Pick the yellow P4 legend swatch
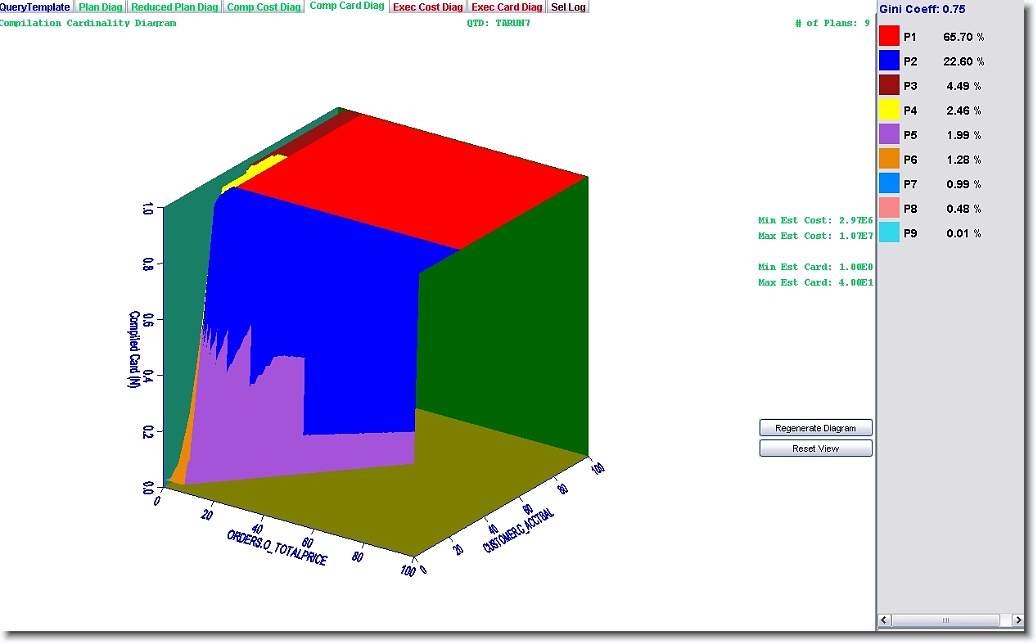 (888, 110)
